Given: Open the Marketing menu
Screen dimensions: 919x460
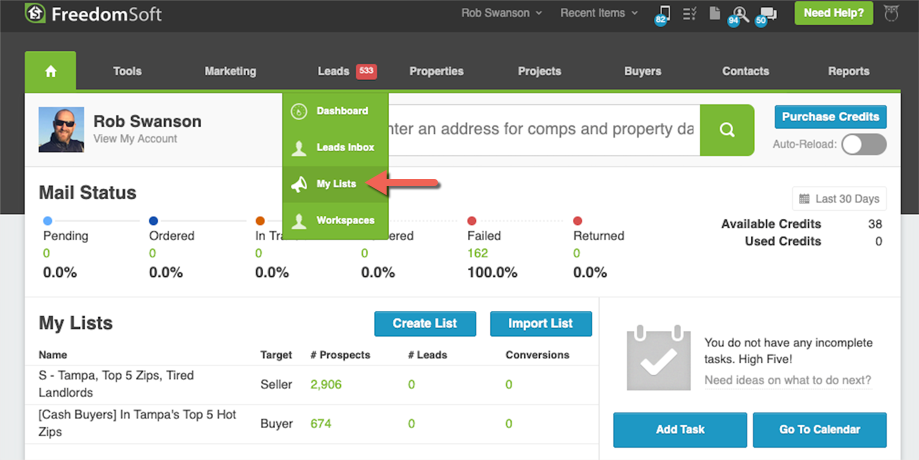Looking at the screenshot, I should tap(230, 71).
